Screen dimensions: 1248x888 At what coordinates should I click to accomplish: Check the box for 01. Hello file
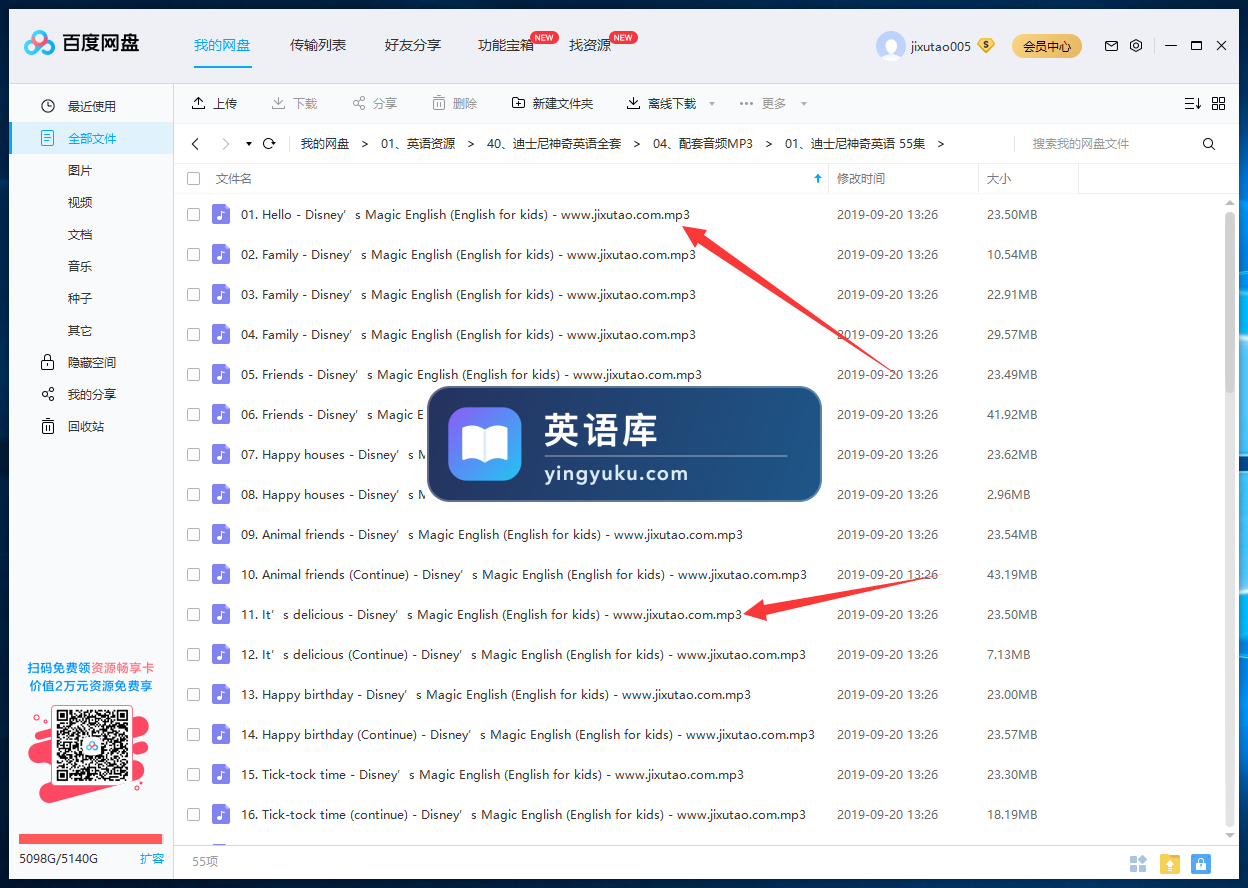pyautogui.click(x=193, y=214)
